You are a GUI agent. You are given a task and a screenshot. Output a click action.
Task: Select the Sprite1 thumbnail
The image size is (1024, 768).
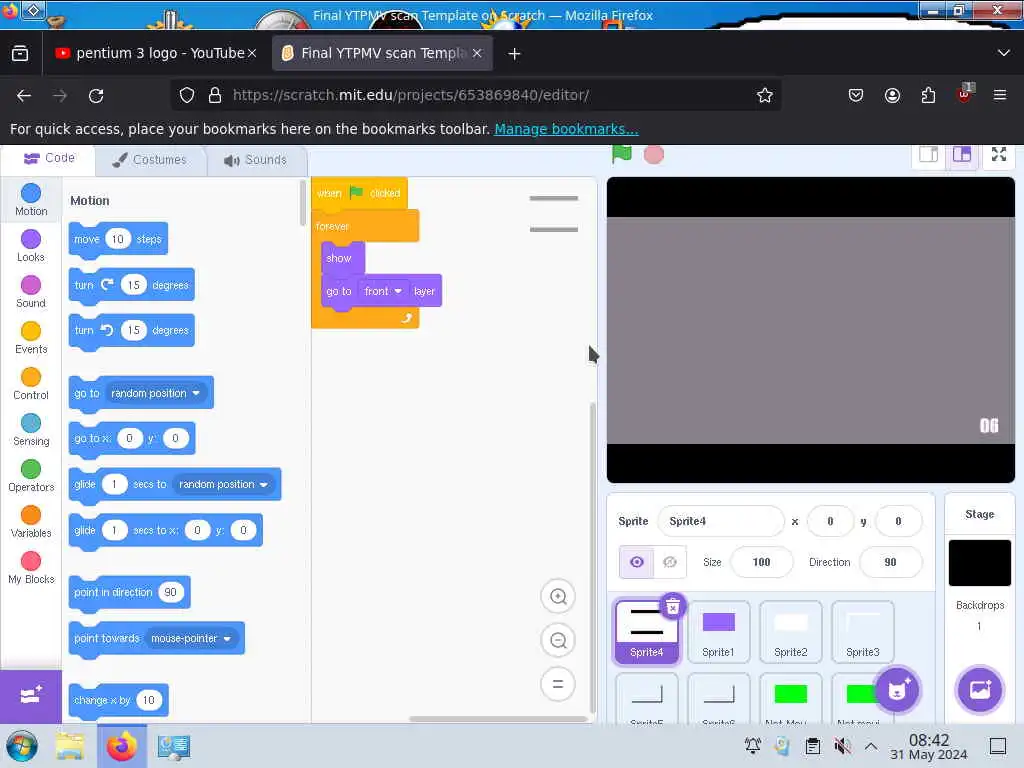(x=718, y=632)
